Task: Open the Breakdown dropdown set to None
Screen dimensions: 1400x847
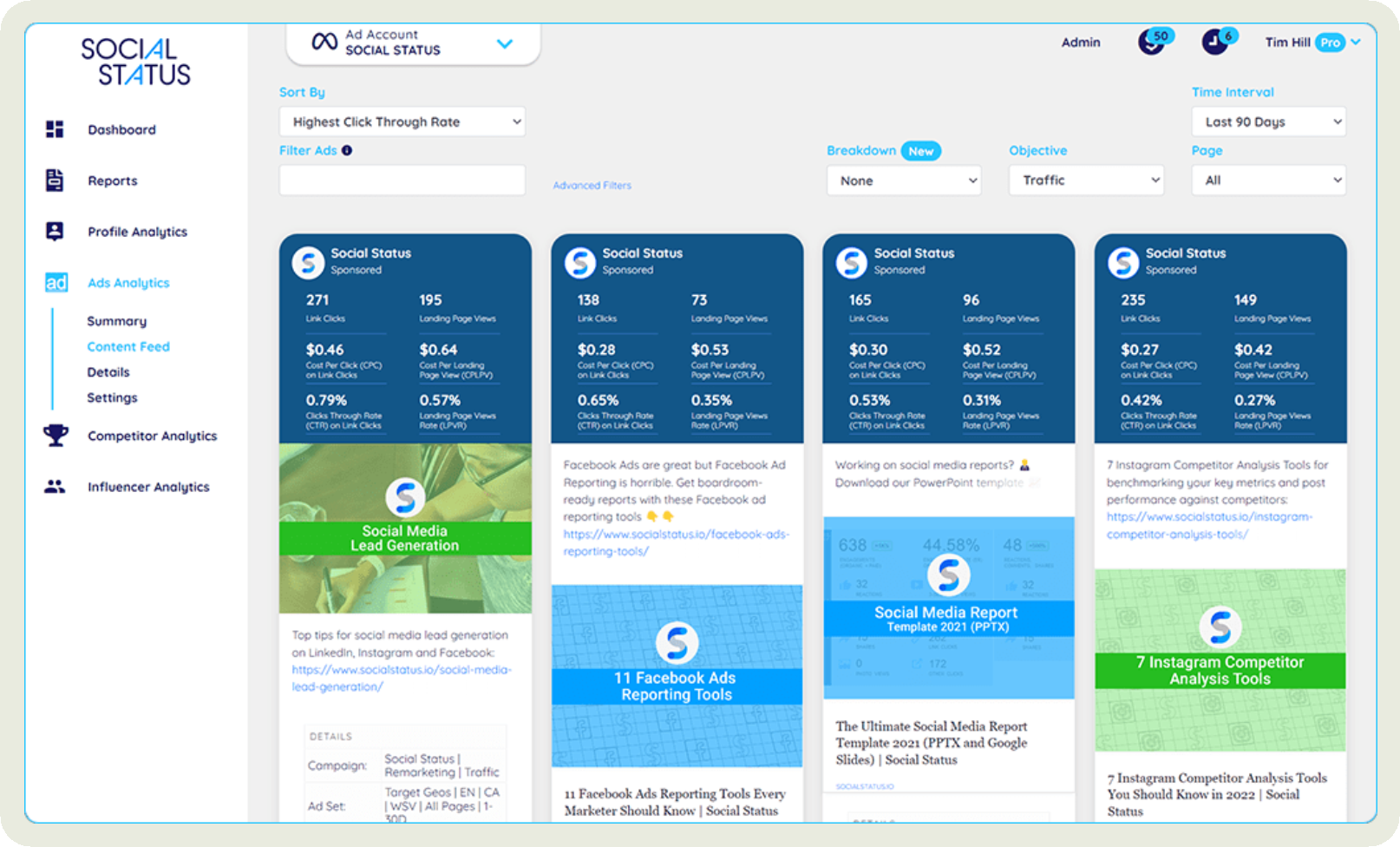Action: (903, 181)
